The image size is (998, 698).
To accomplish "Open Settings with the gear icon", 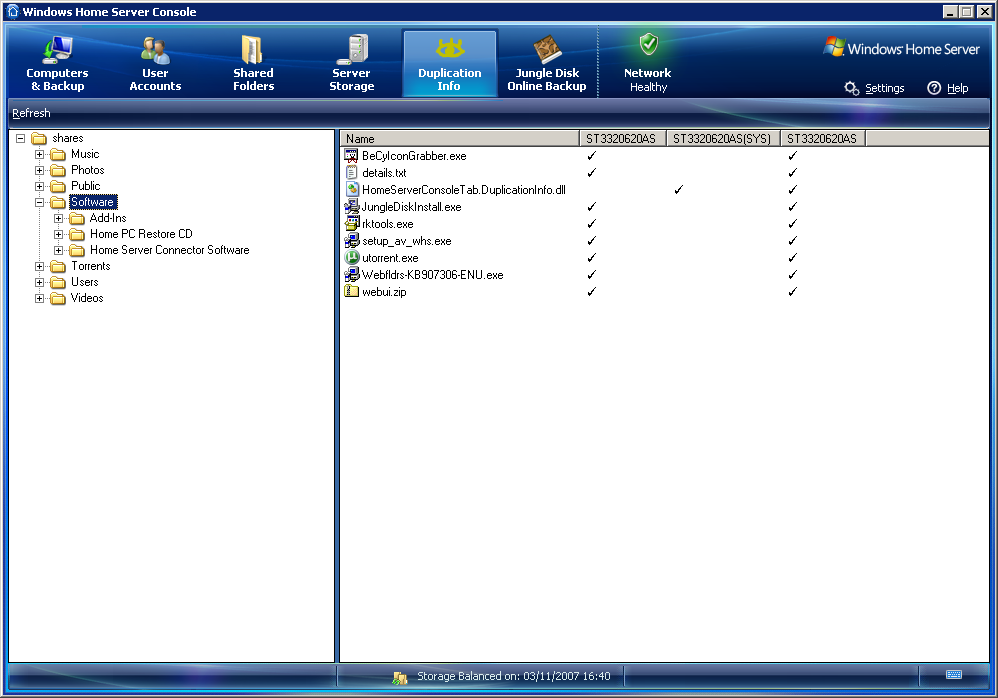I will [852, 88].
